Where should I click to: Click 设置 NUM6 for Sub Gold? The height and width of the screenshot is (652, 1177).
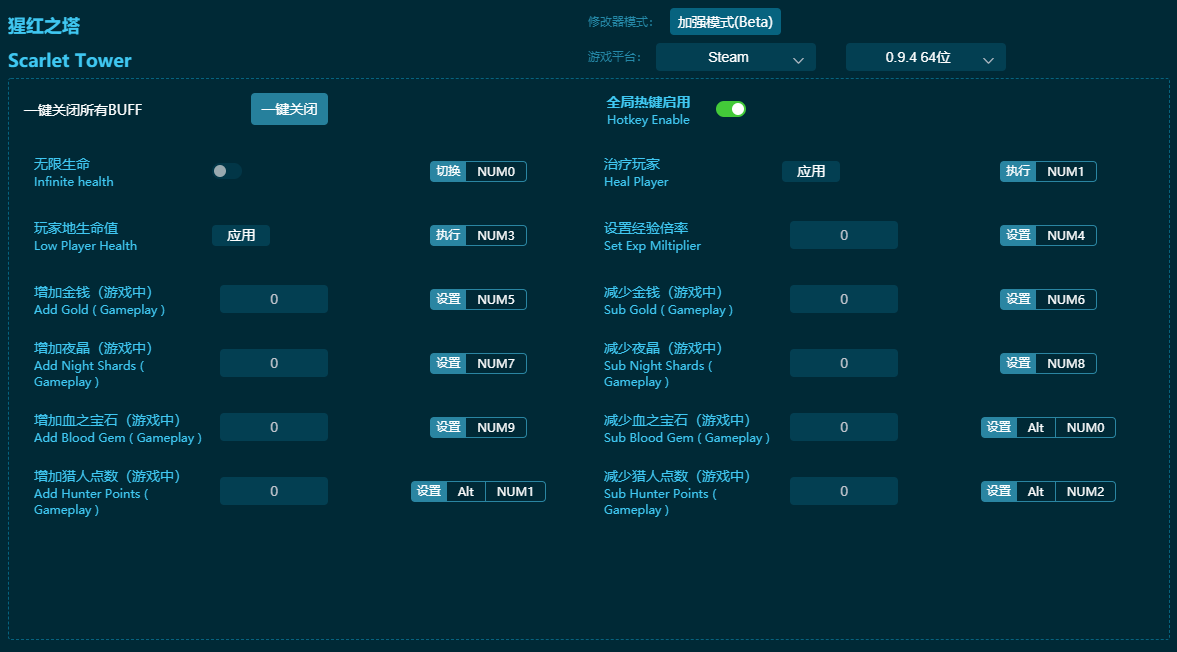(1048, 298)
